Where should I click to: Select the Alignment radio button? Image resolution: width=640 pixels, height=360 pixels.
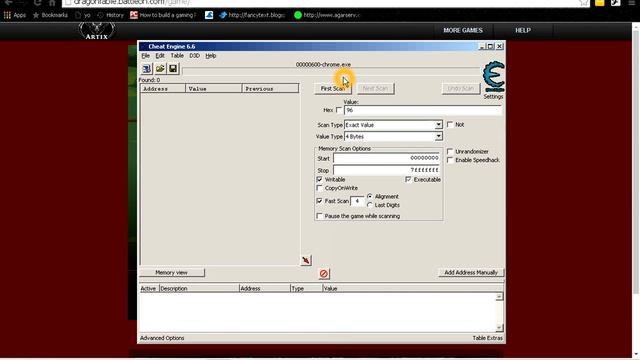[370, 196]
